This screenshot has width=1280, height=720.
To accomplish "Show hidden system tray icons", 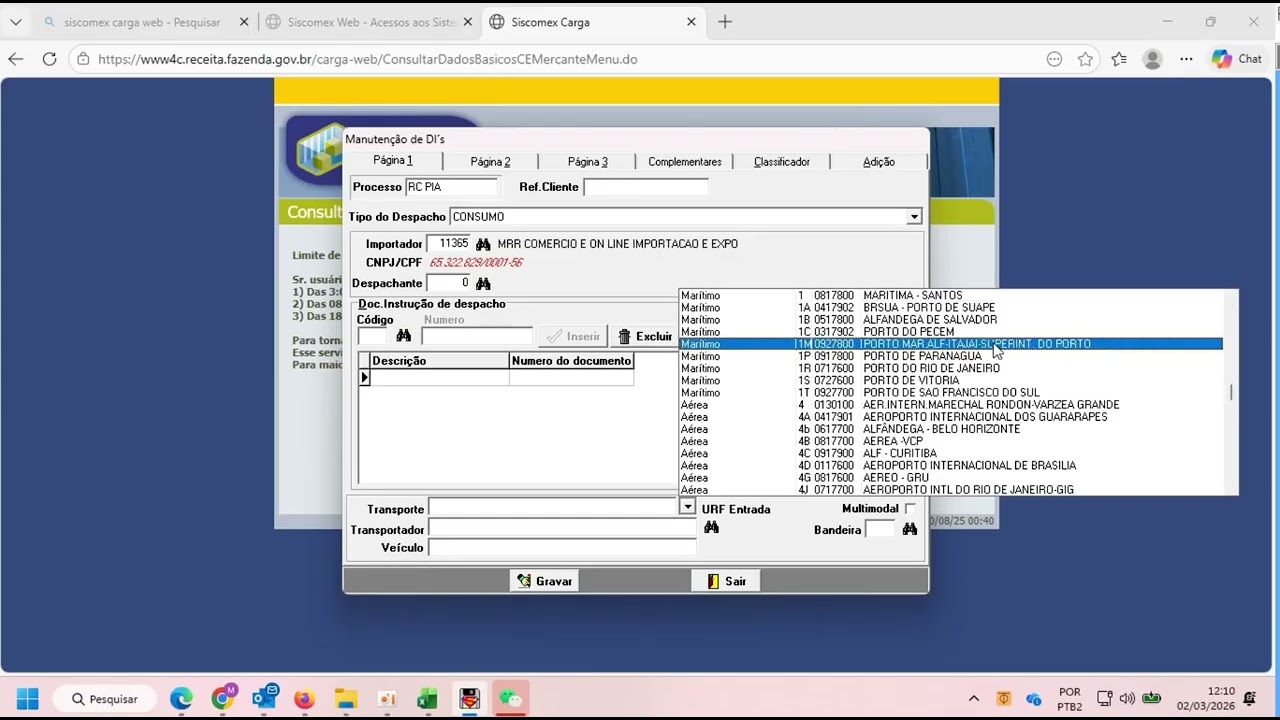I will [974, 699].
